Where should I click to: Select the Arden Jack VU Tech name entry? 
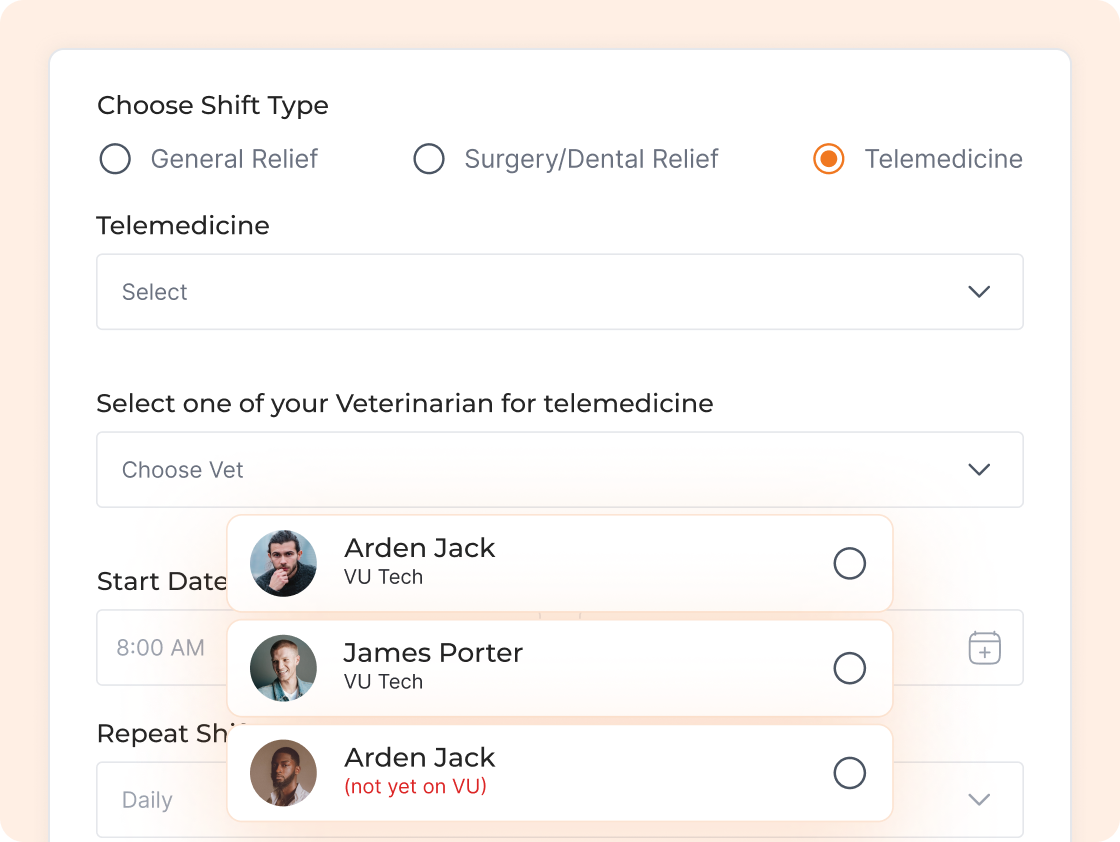click(419, 548)
